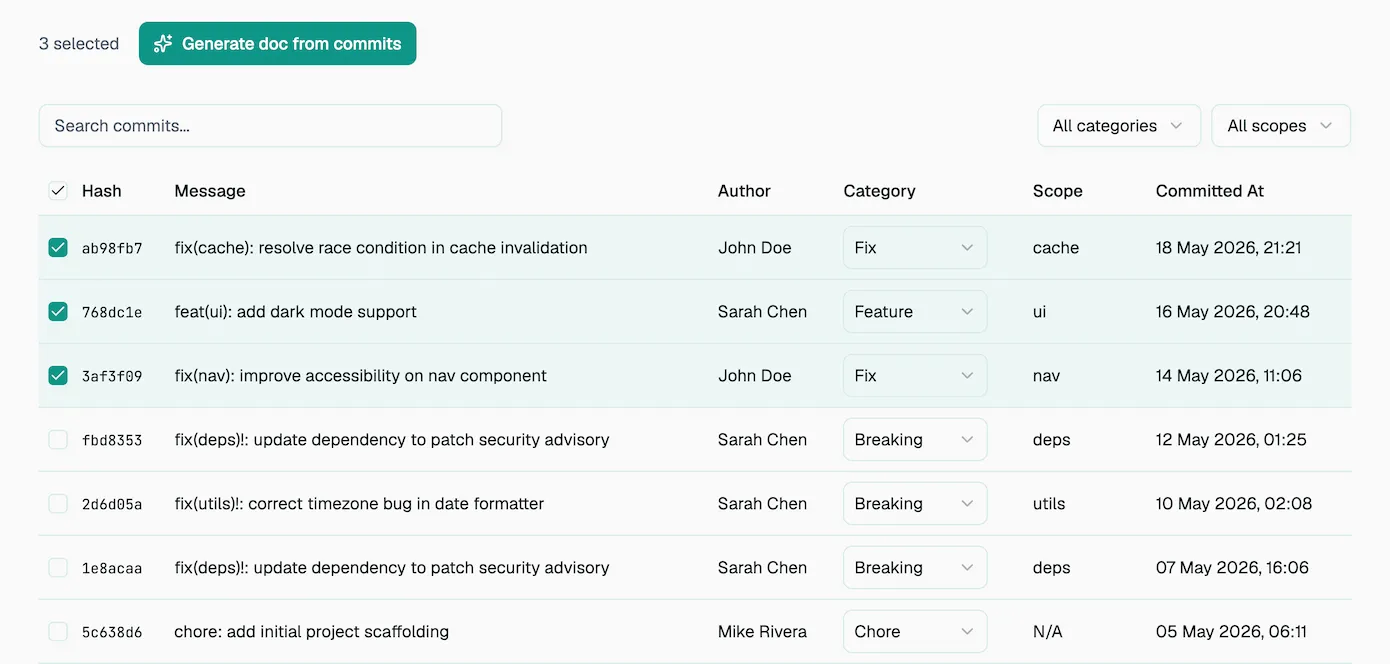Viewport: 1390px width, 664px height.
Task: Open category dropdown for commit 3af3f09
Action: click(915, 376)
